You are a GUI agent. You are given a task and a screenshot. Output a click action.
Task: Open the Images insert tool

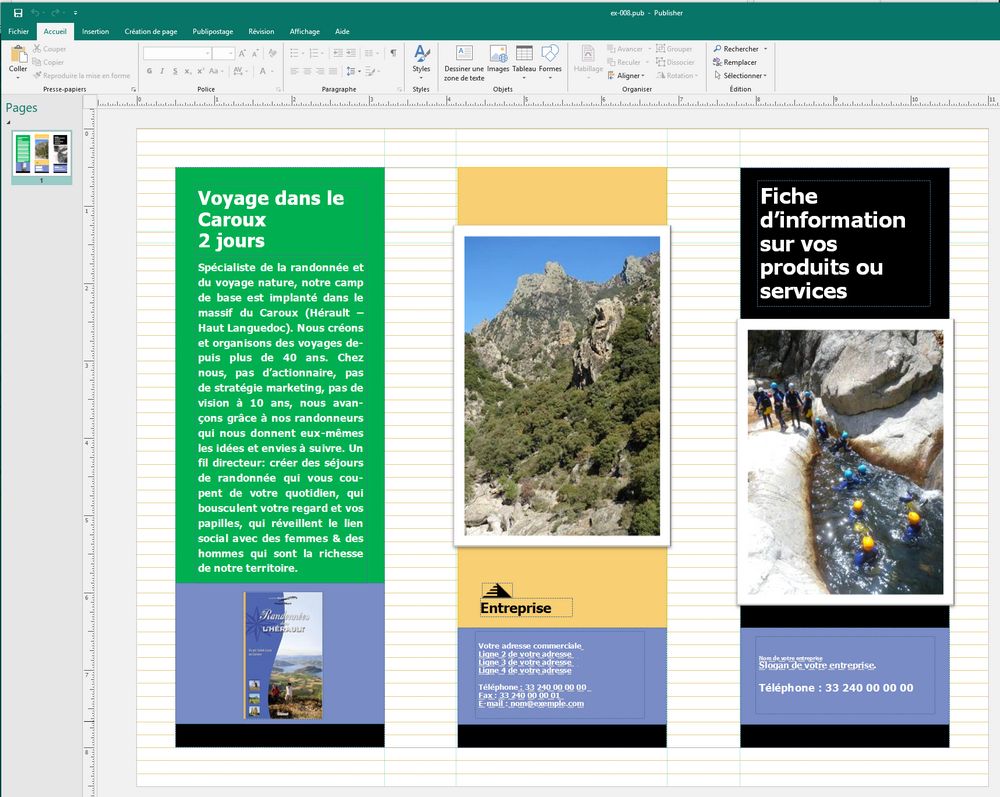498,58
